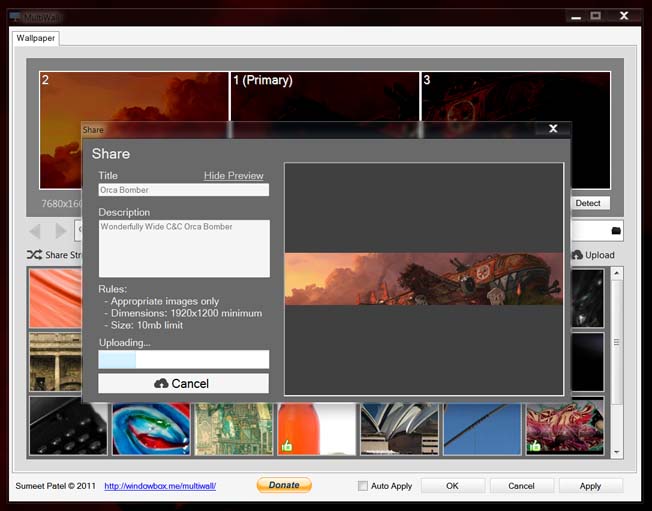Click the cloud icon on Cancel upload button

[x=161, y=383]
